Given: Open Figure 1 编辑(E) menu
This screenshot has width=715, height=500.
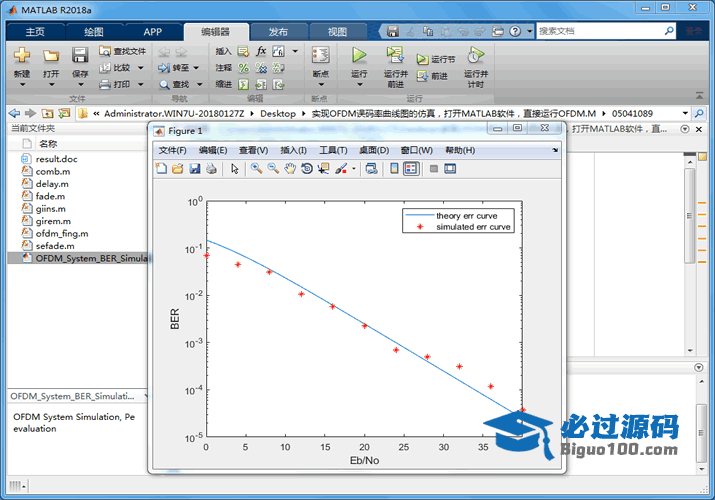Looking at the screenshot, I should pos(213,150).
